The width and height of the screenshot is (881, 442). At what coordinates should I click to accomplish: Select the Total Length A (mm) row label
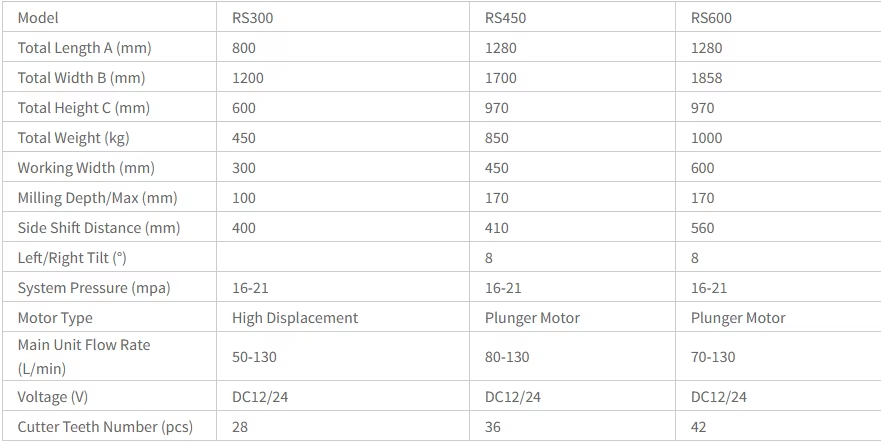[84, 48]
